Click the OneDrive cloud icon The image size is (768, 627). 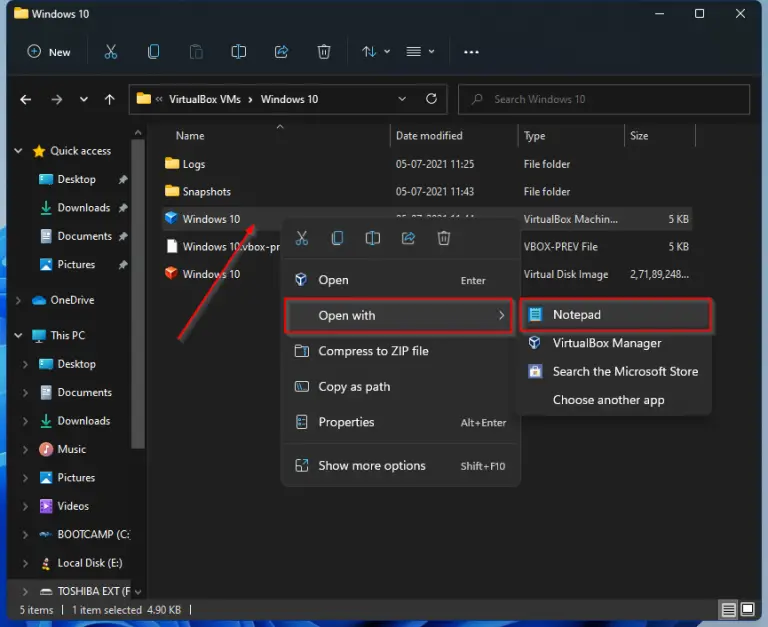pos(39,300)
